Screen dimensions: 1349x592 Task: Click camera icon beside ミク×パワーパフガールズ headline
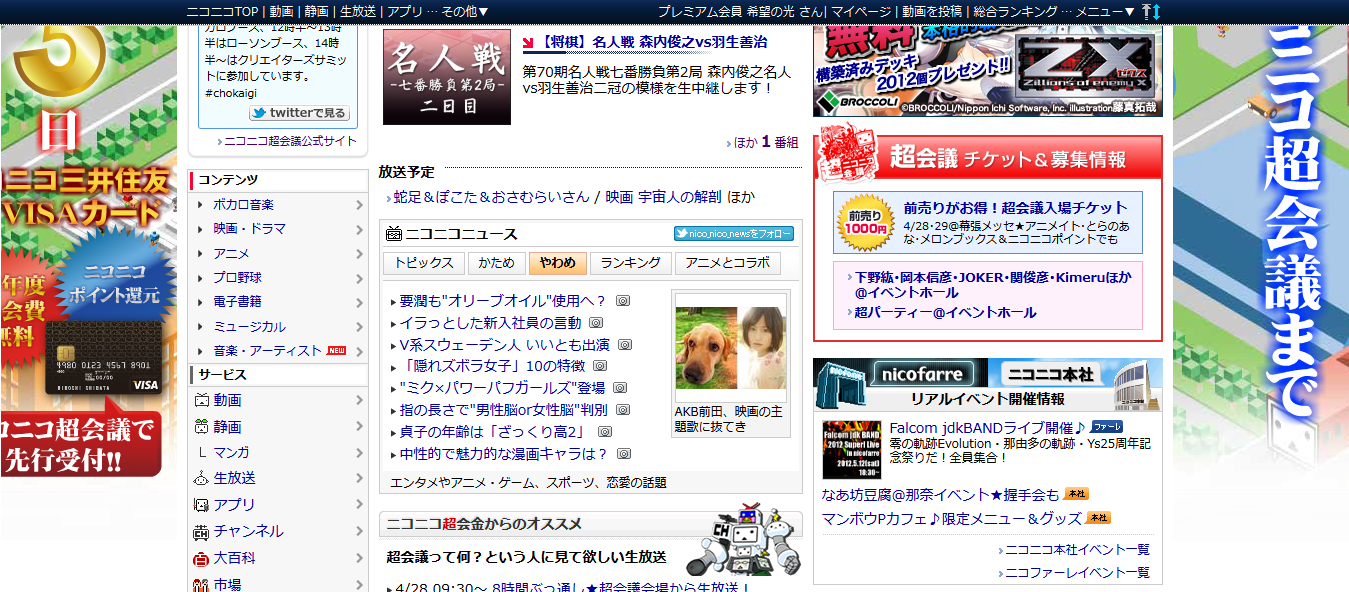coord(620,388)
